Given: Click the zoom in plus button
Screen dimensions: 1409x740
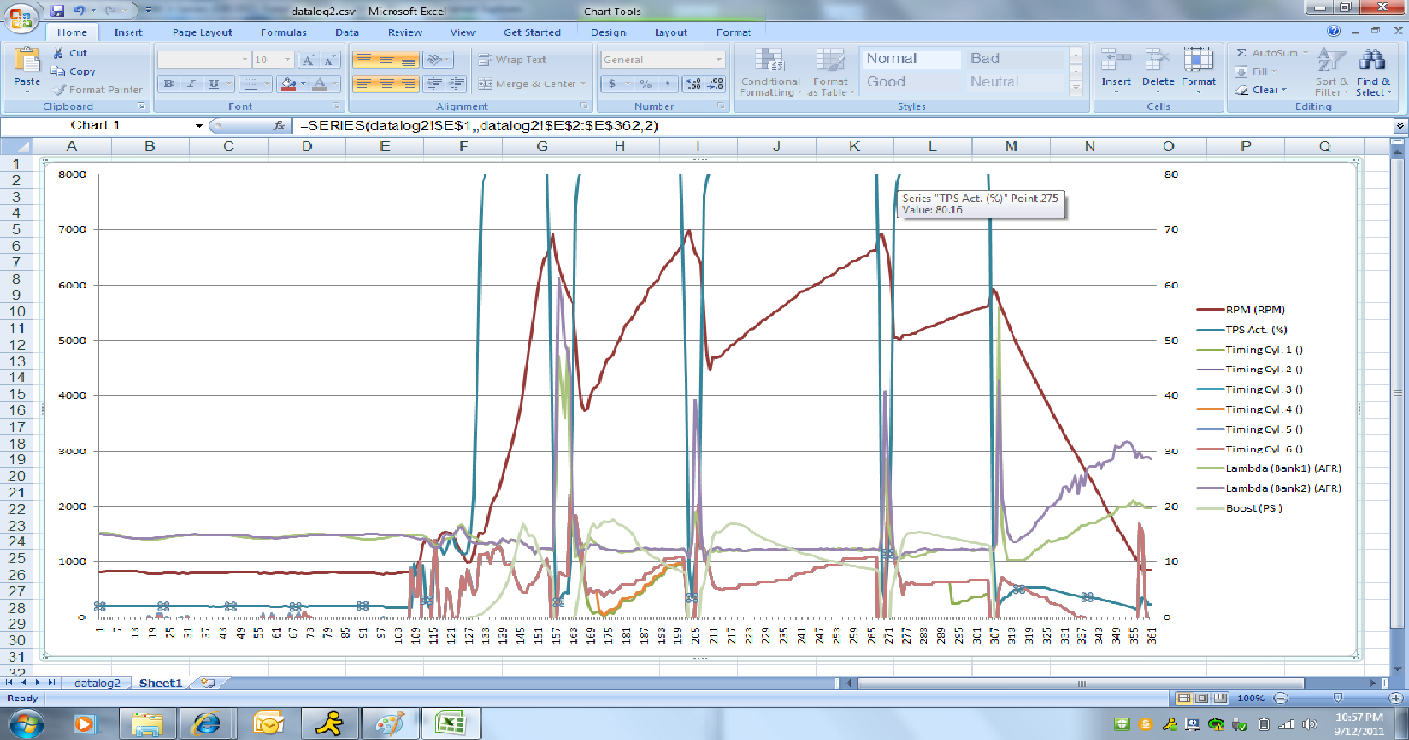Looking at the screenshot, I should coord(1396,696).
